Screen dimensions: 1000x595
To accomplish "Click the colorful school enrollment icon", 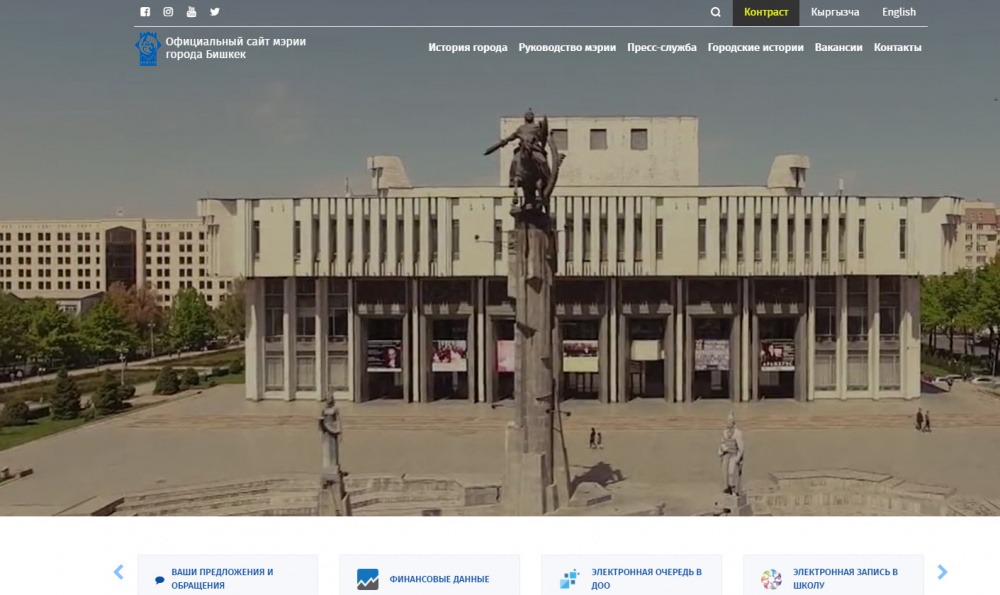I will pos(771,579).
